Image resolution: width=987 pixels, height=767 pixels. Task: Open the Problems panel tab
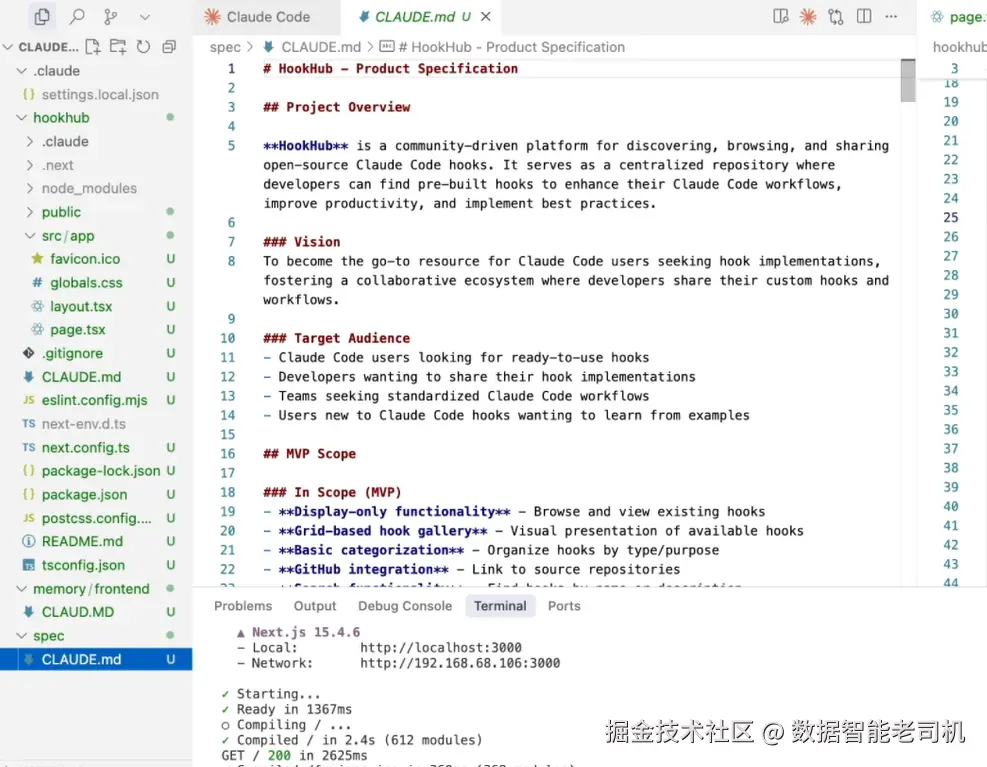(x=243, y=606)
